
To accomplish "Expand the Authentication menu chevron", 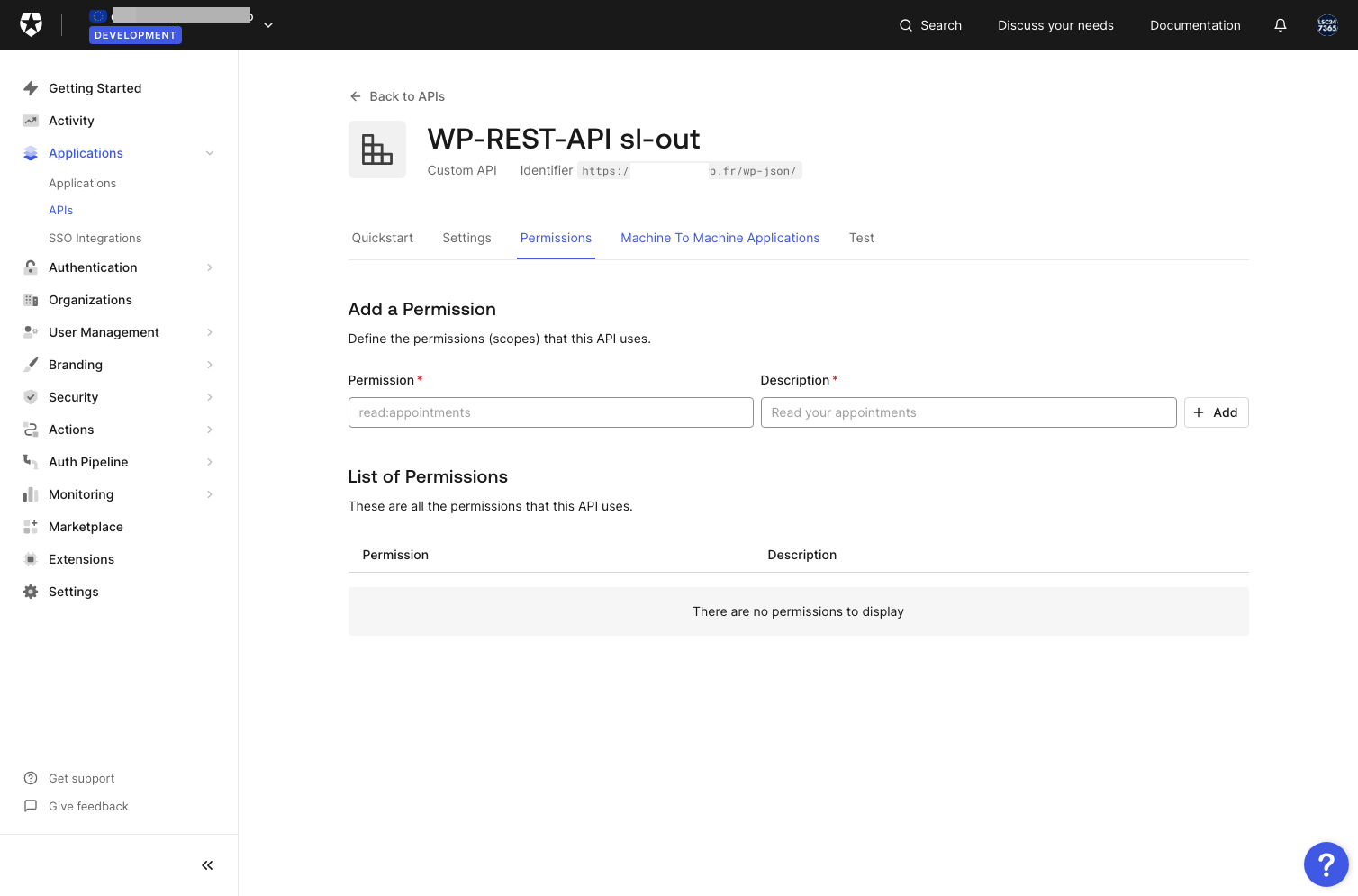I will (x=210, y=267).
